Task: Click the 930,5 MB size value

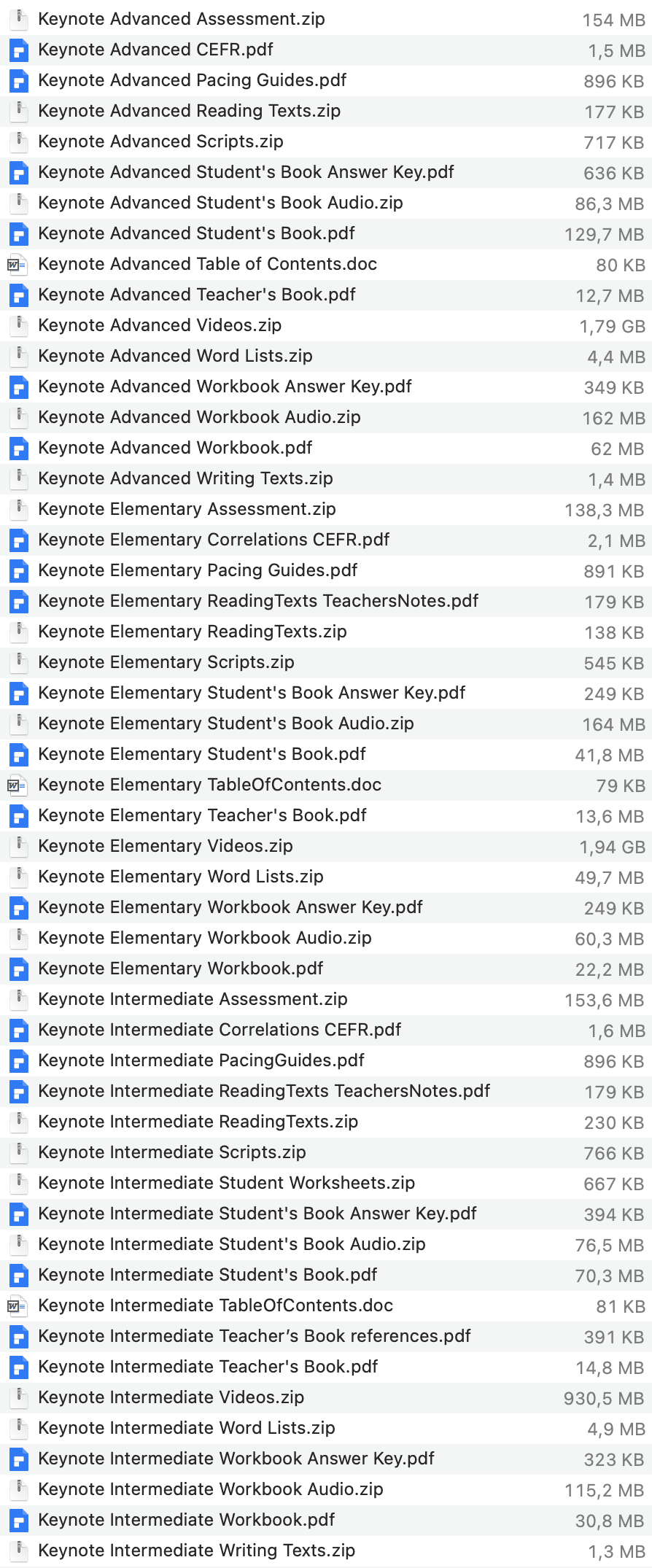Action: pyautogui.click(x=604, y=1399)
